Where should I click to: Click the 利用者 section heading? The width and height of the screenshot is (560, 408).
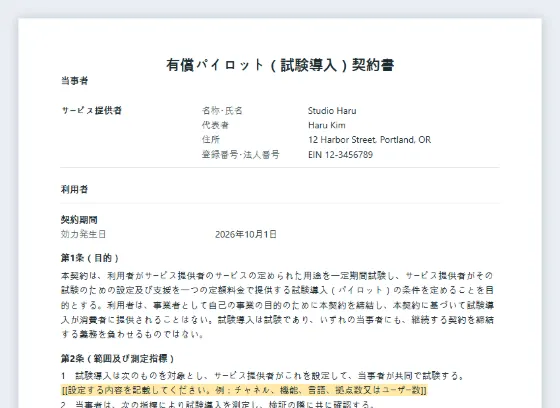coord(74,189)
